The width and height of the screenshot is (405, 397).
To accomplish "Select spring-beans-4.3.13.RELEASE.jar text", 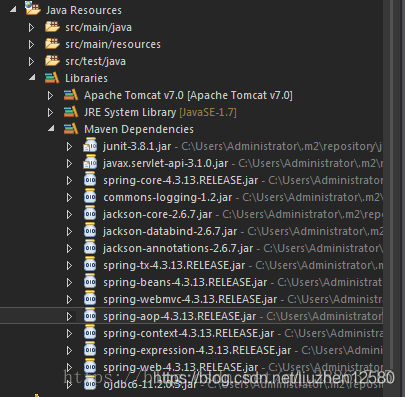I will 185,282.
